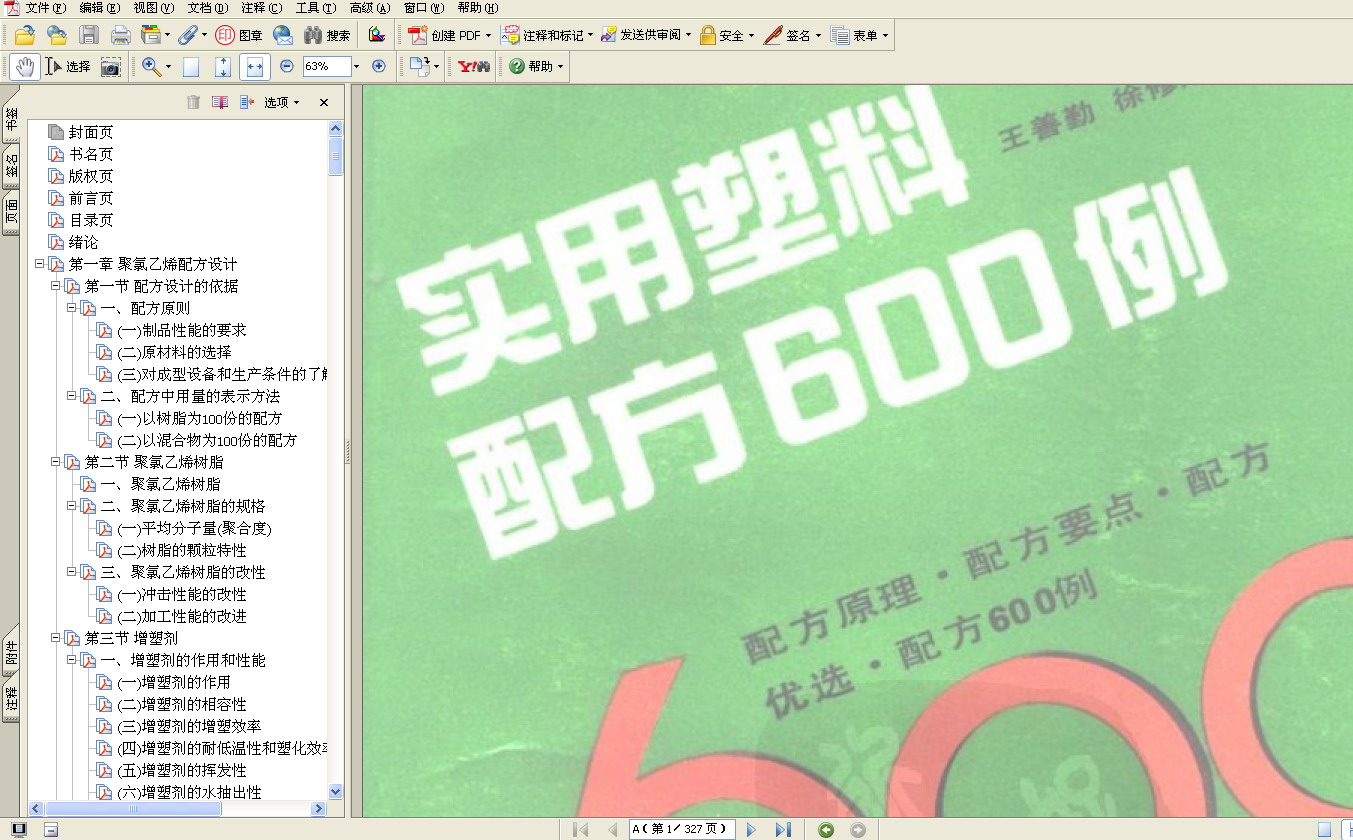The height and width of the screenshot is (840, 1353).
Task: Open the 文档 menu
Action: coord(207,8)
